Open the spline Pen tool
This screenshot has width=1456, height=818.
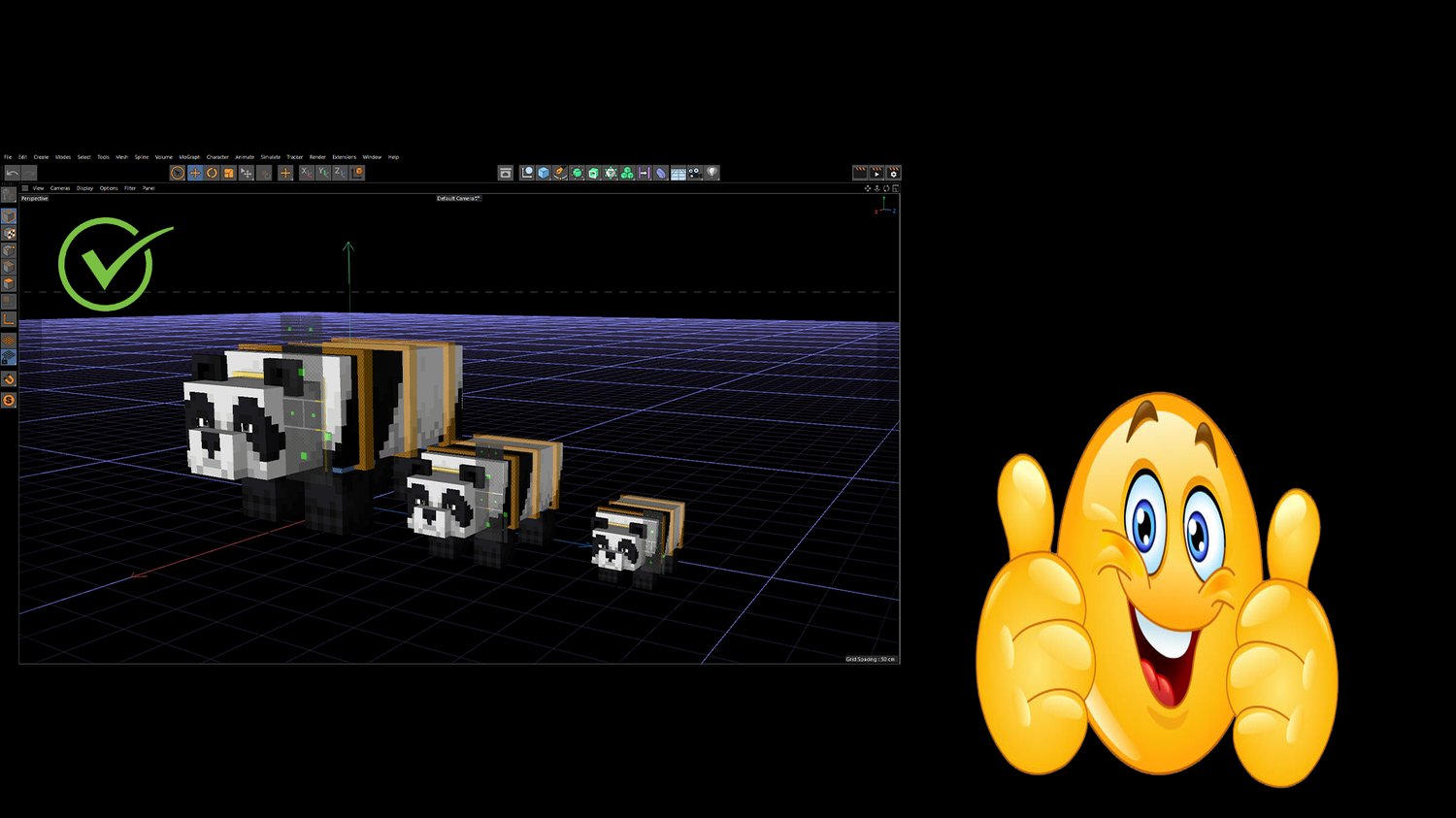[560, 173]
